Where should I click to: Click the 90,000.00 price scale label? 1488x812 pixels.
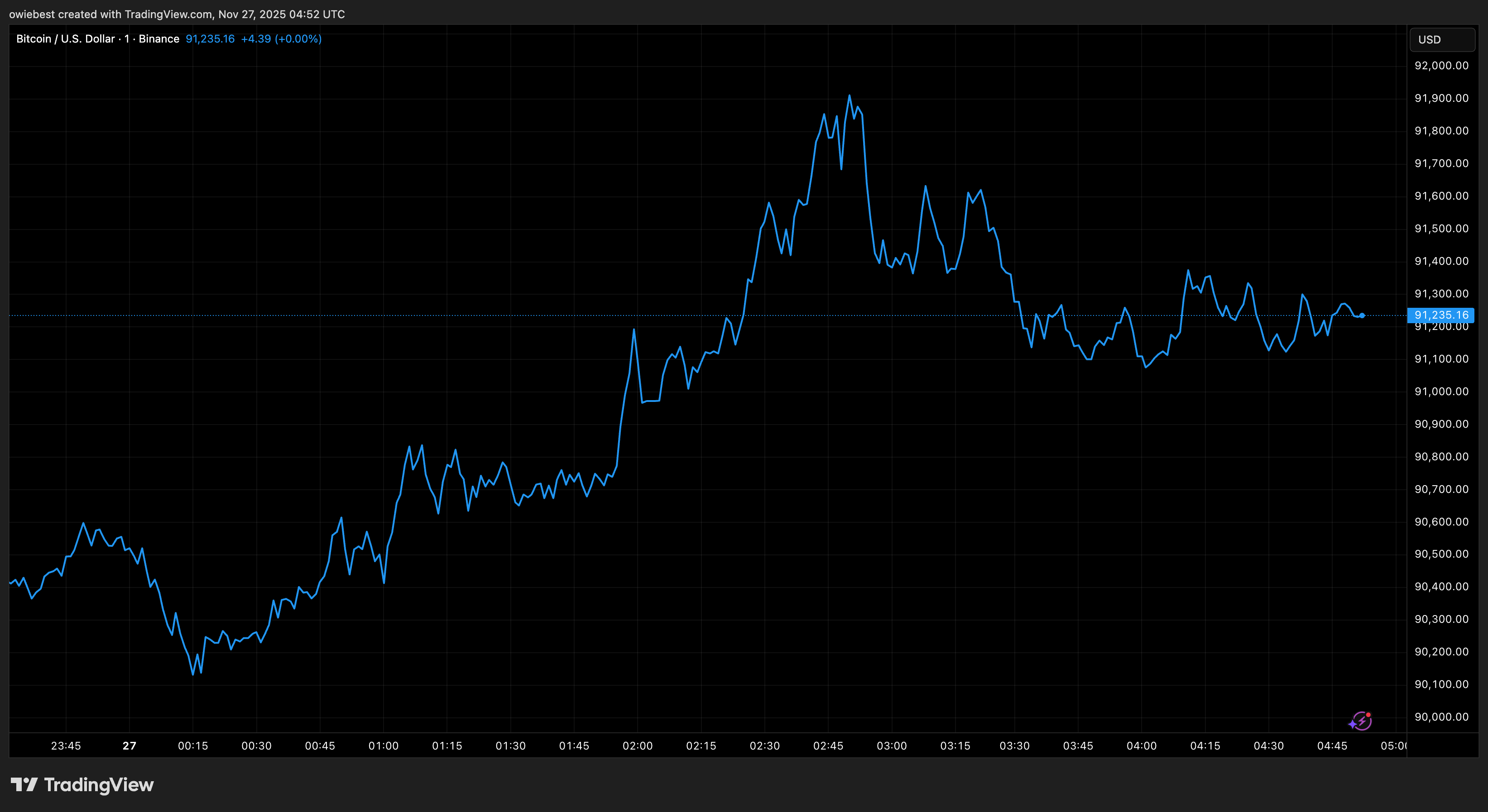[1441, 716]
